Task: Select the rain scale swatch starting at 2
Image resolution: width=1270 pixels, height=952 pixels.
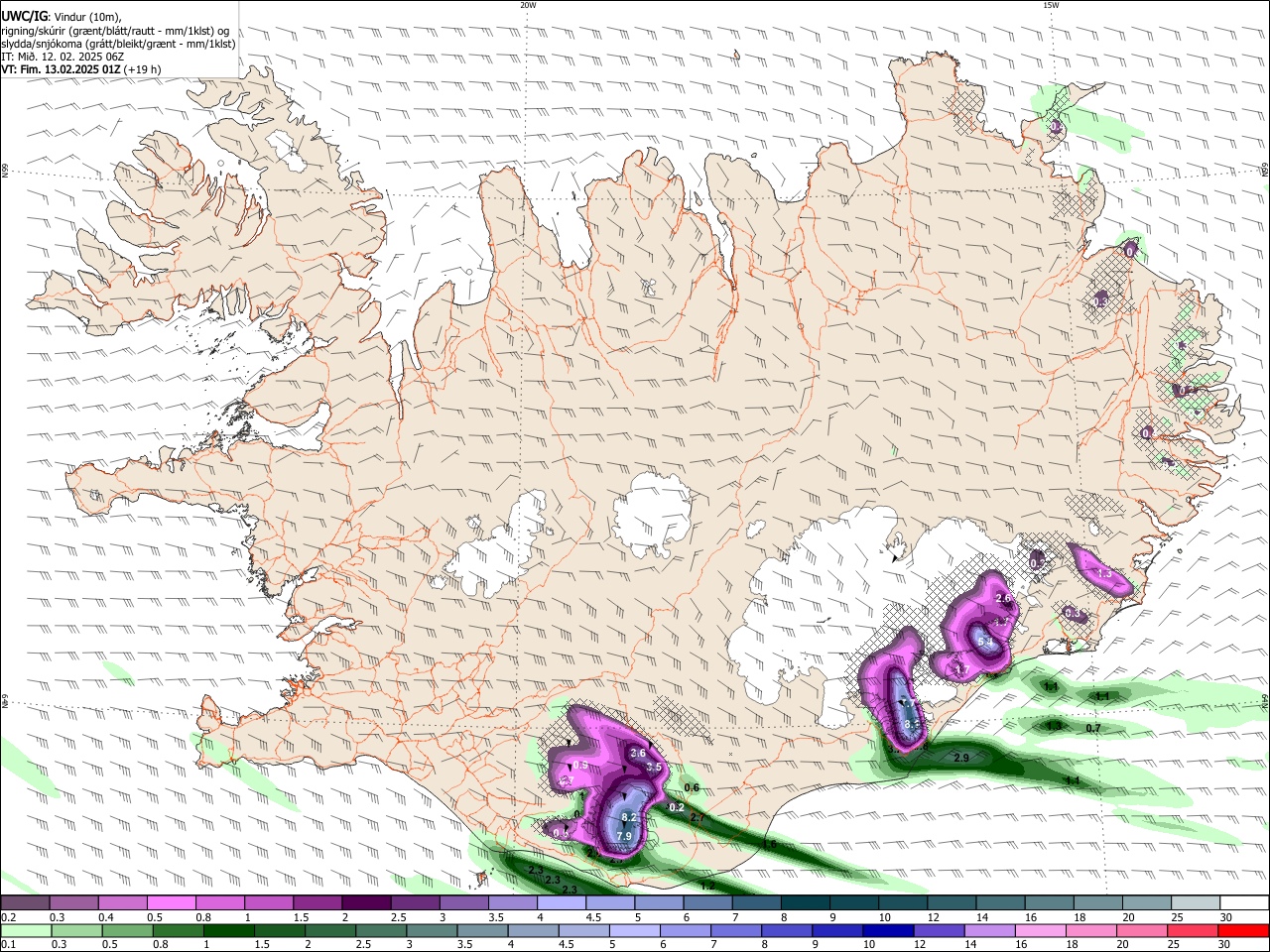Action: point(328,930)
